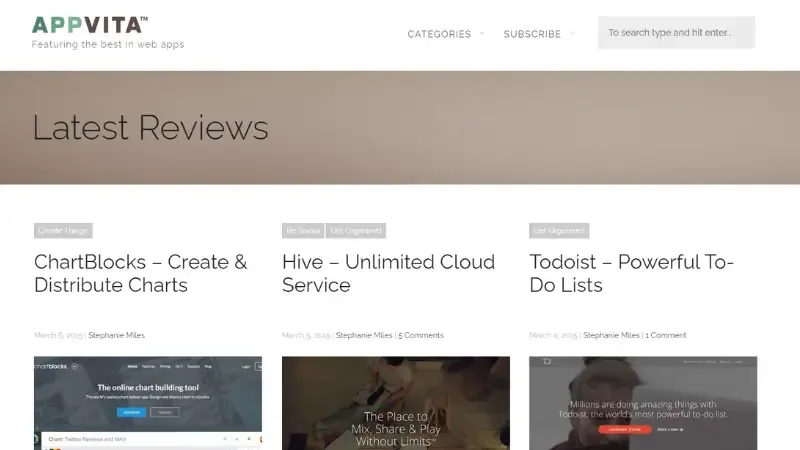Expand the Categories dropdown arrow
Viewport: 800px width, 450px height.
pyautogui.click(x=482, y=33)
